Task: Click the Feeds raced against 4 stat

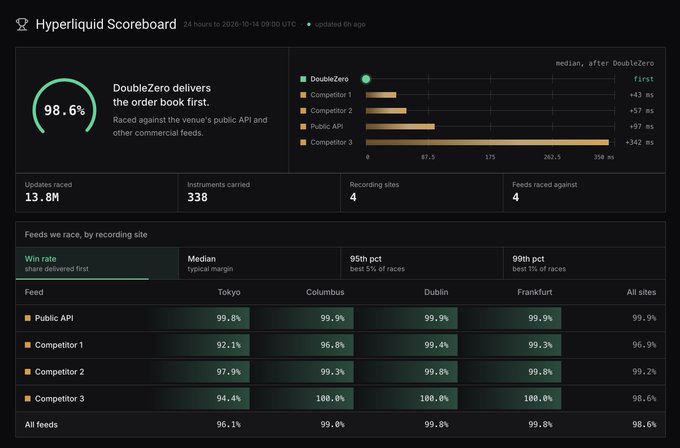Action: point(584,193)
